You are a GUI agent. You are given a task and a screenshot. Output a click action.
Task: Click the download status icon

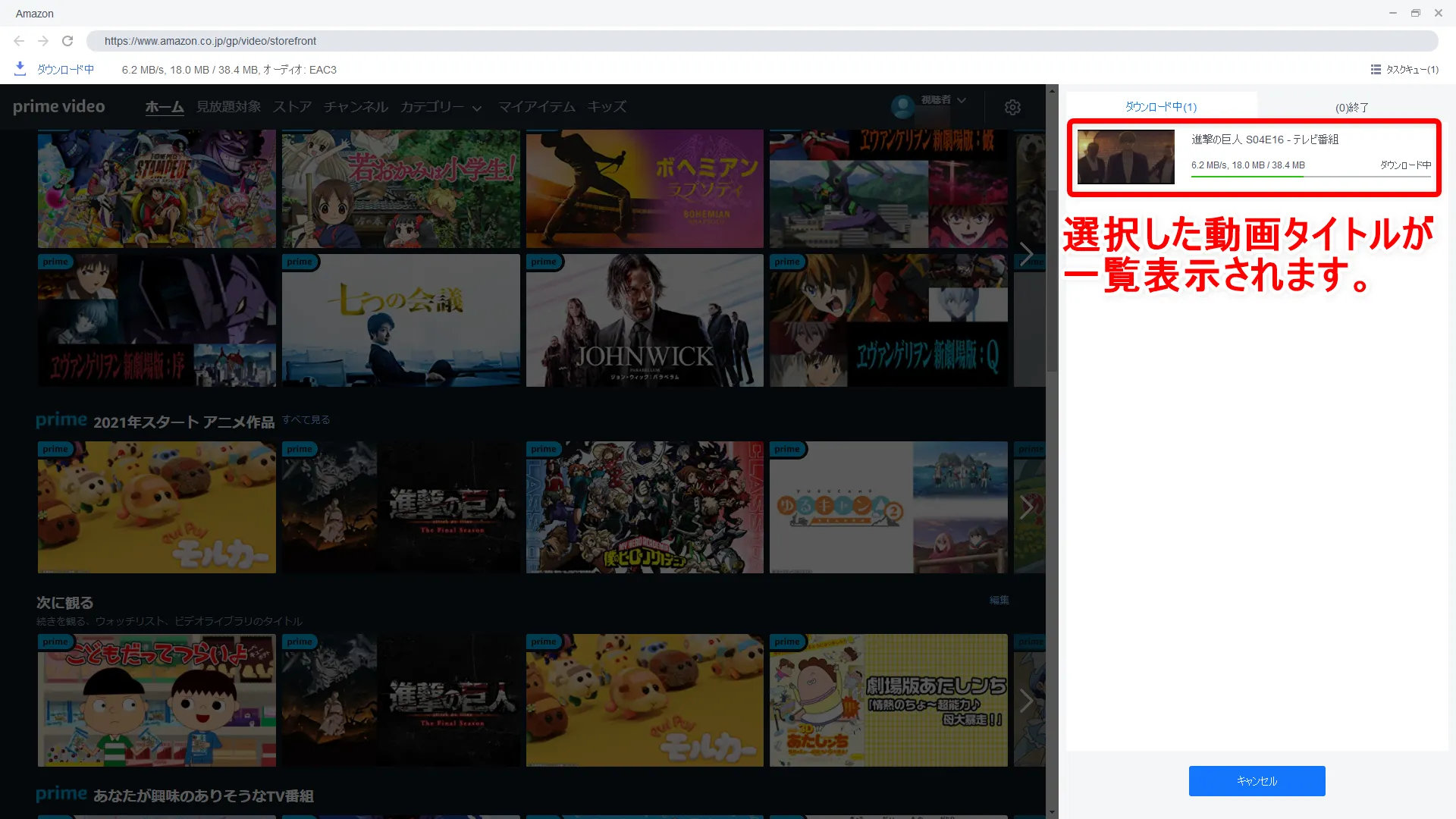coord(20,69)
